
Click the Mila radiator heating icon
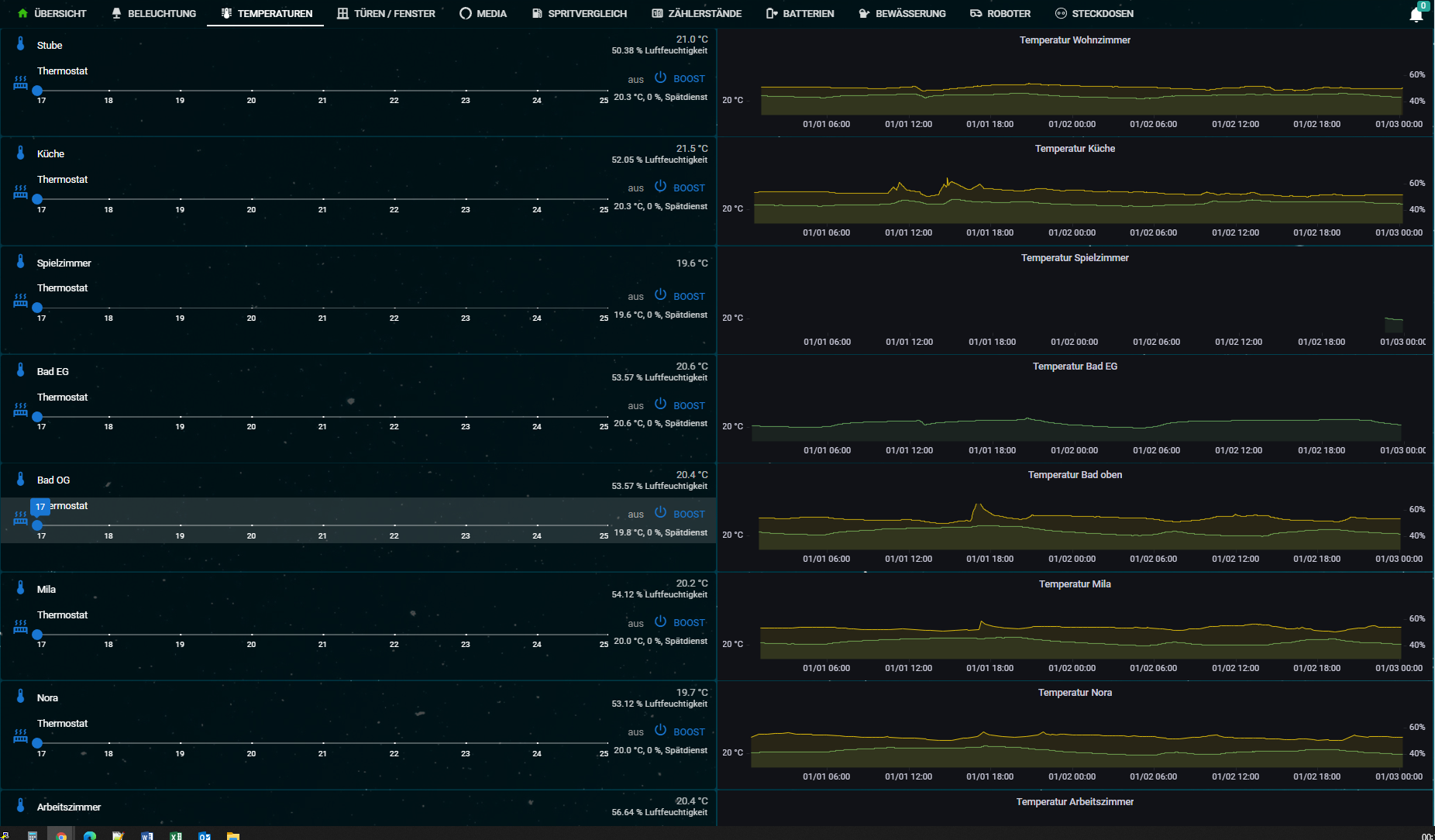click(21, 626)
